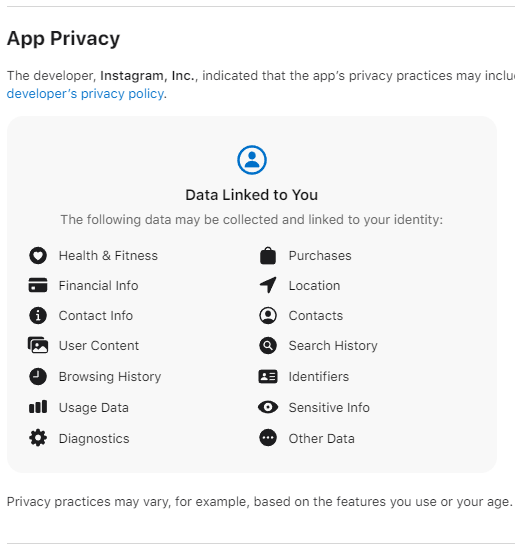Click the Sensitive Info eye icon
Screen dimensions: 515x549
coord(268,407)
